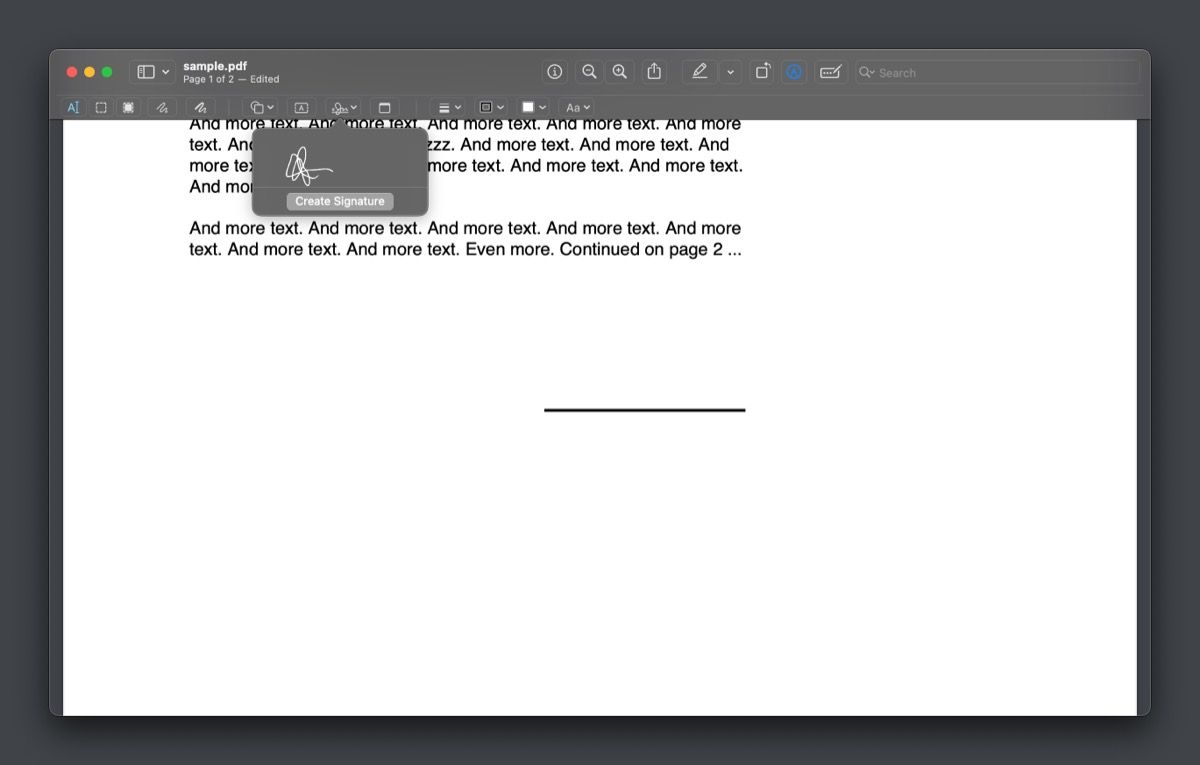
Task: Activate the Rectangular Selection tool
Action: (100, 107)
